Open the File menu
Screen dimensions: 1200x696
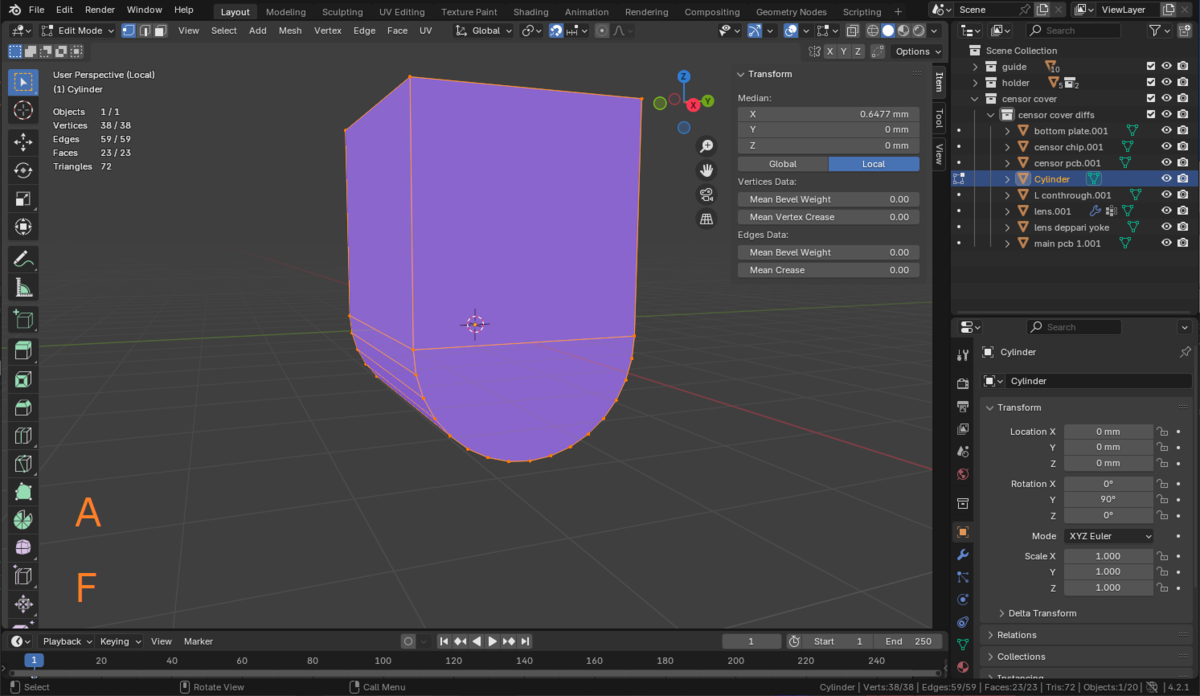pos(36,10)
